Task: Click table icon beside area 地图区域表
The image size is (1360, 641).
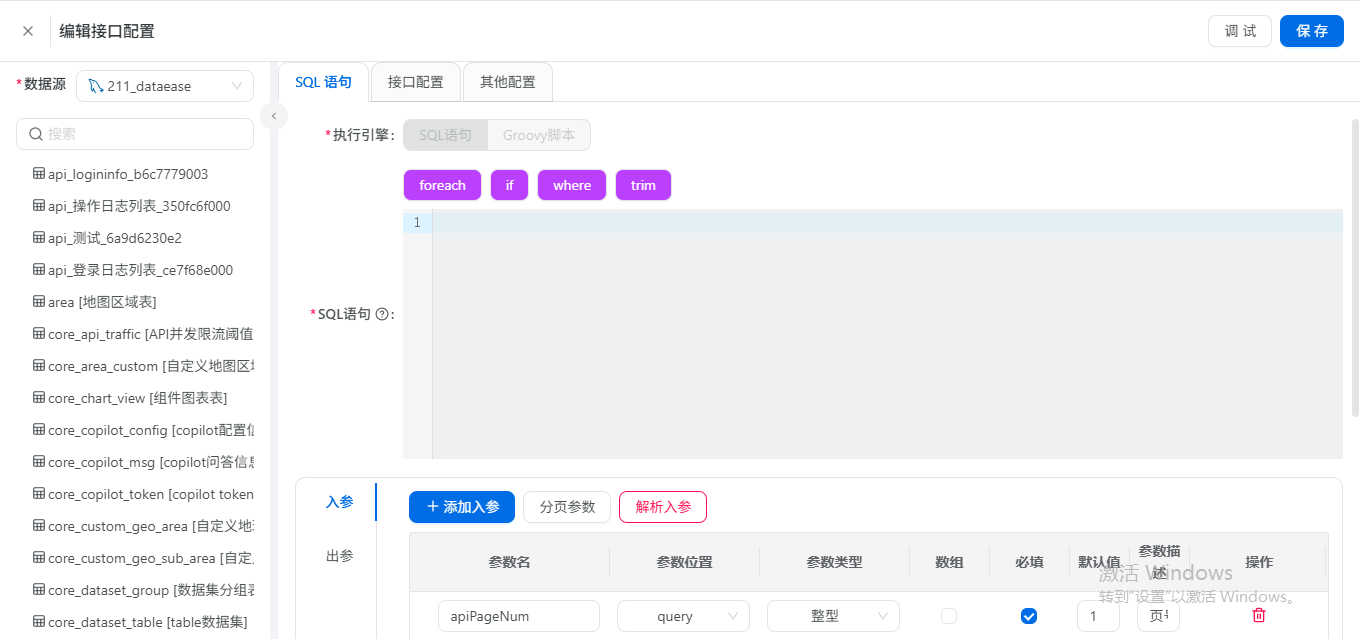Action: (x=39, y=302)
